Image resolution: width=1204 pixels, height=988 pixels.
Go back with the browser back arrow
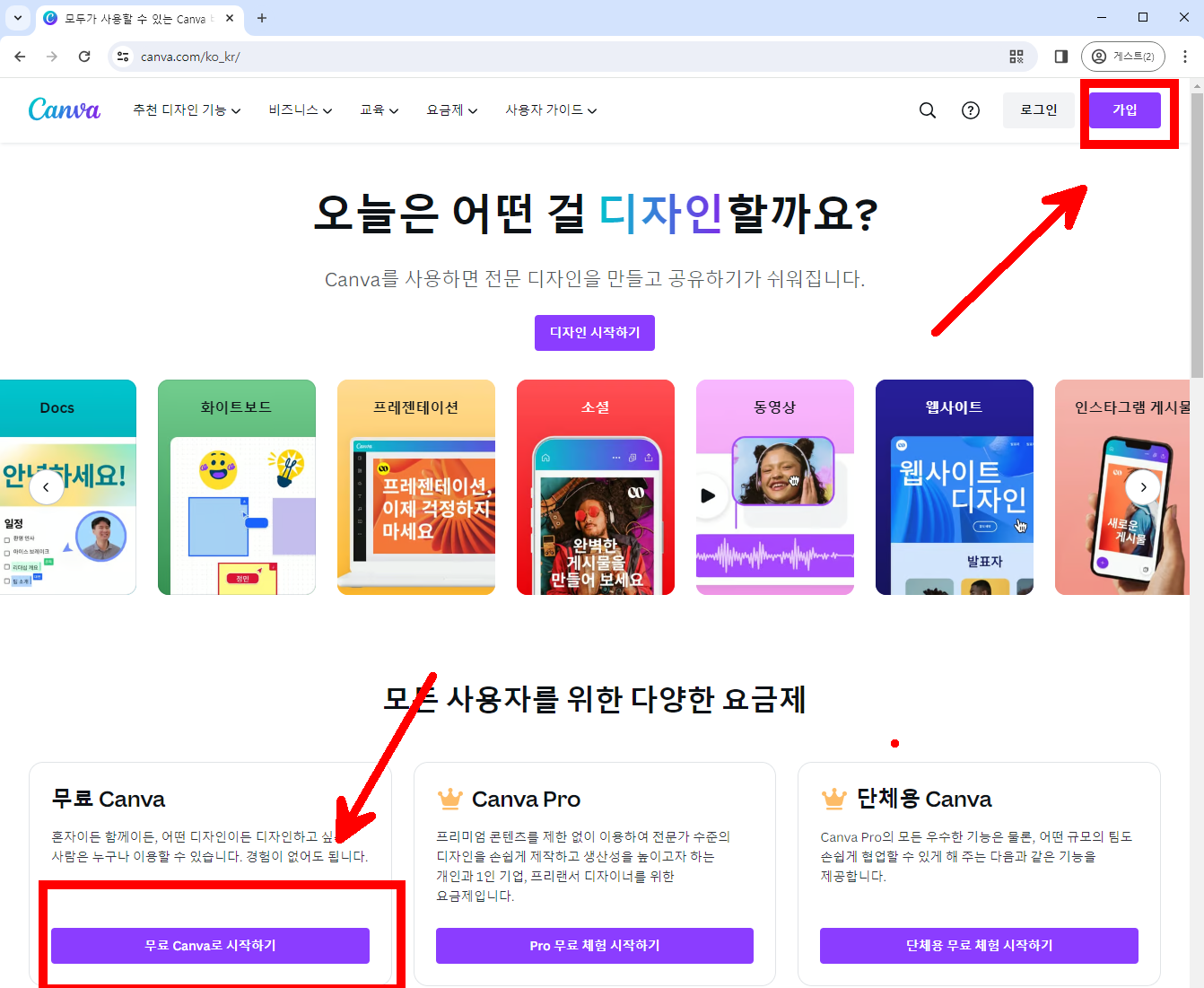(x=20, y=57)
